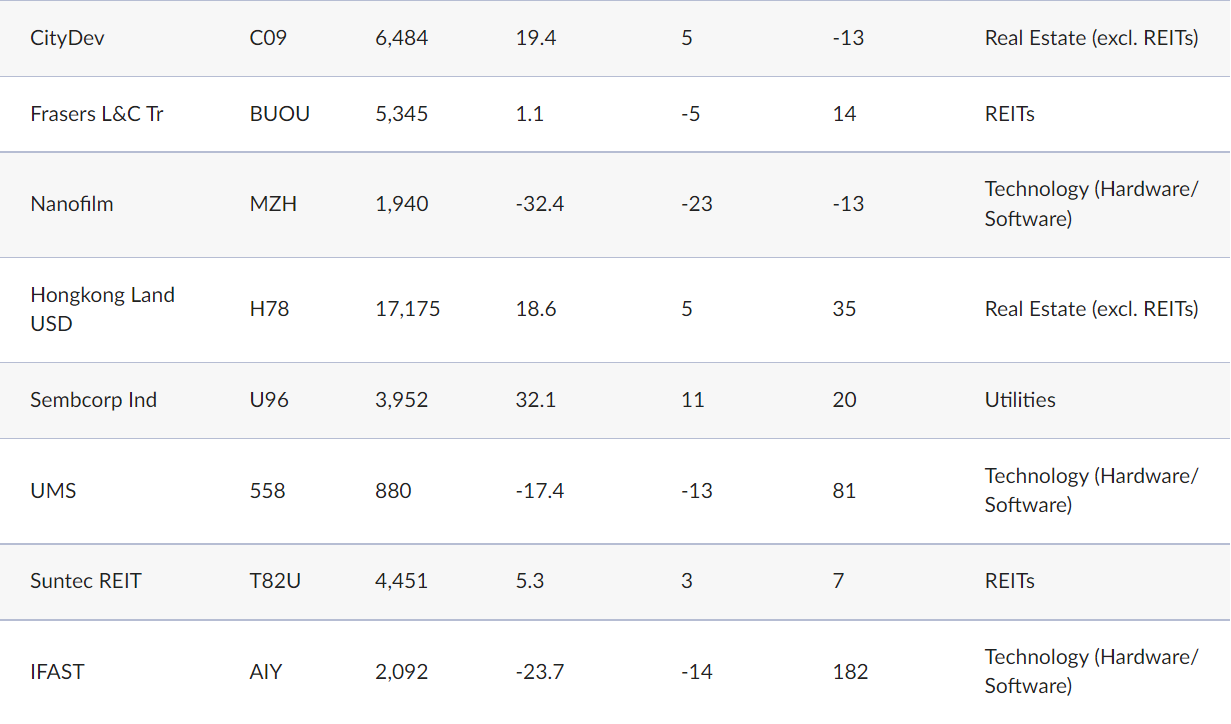The image size is (1231, 724).
Task: Click the UMS stock name
Action: tap(53, 491)
